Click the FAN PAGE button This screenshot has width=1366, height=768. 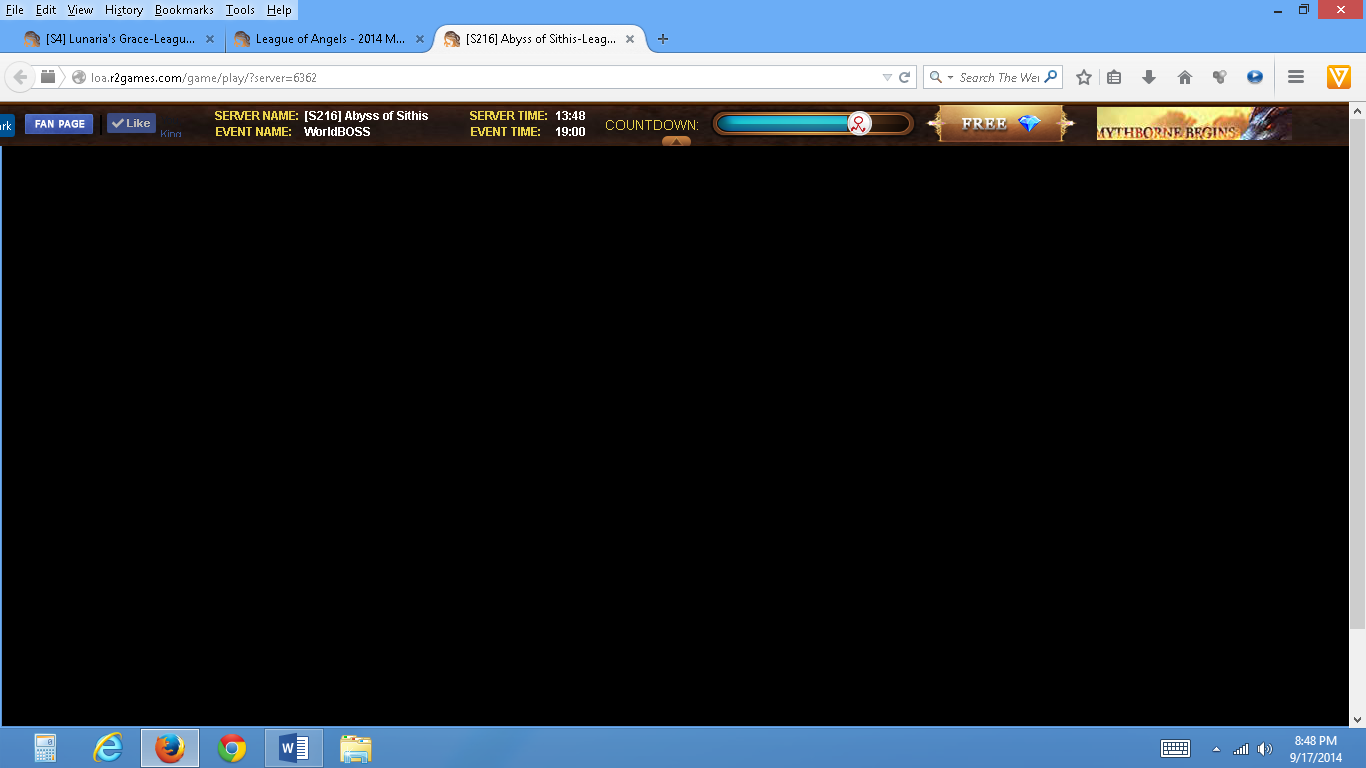coord(59,124)
